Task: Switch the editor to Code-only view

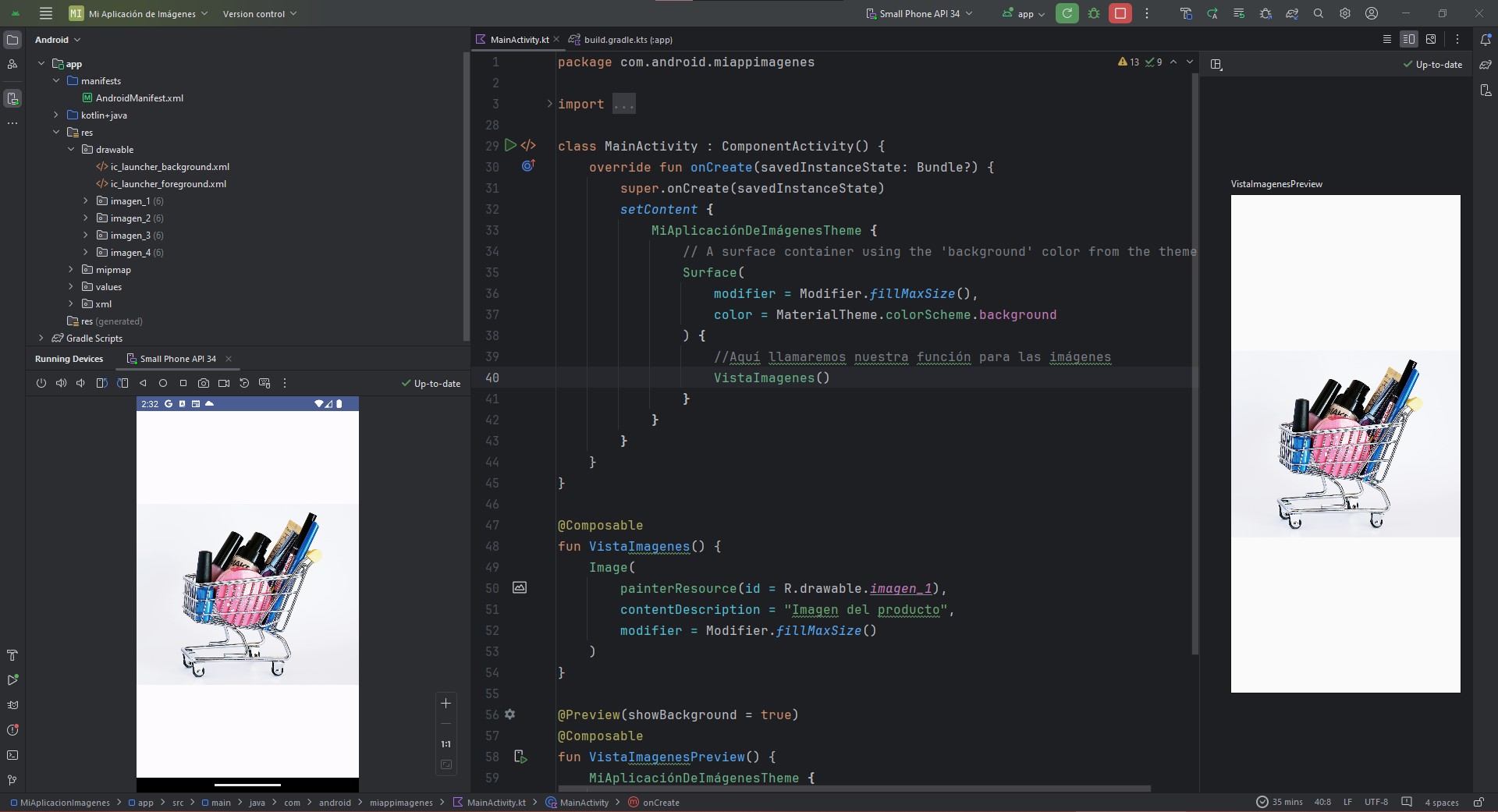Action: coord(1386,39)
